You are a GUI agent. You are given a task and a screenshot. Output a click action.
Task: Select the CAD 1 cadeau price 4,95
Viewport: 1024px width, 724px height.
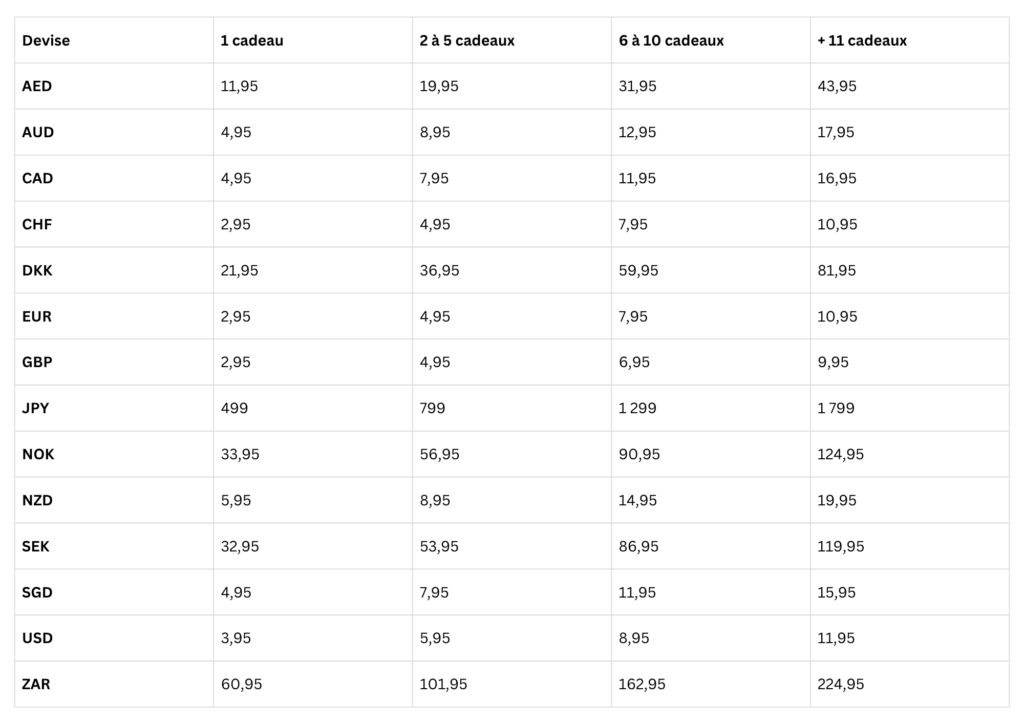point(236,178)
